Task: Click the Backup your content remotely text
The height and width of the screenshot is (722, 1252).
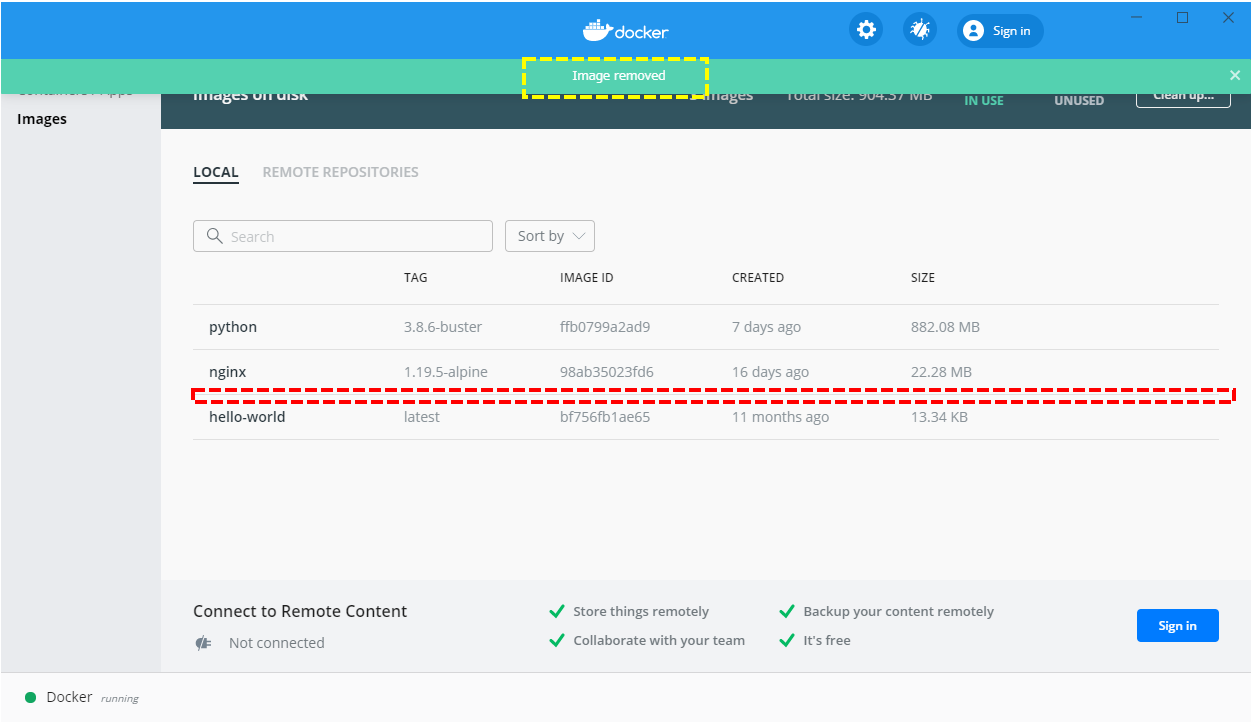Action: [899, 611]
